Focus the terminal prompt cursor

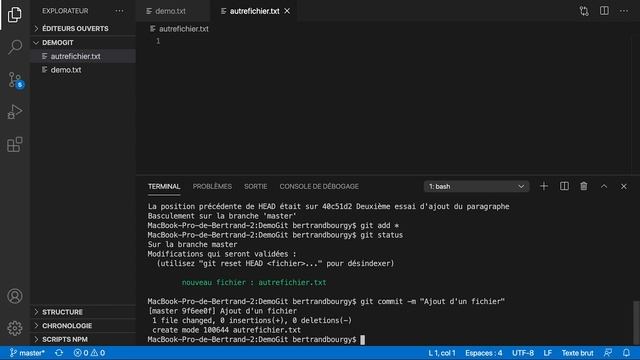tap(362, 340)
